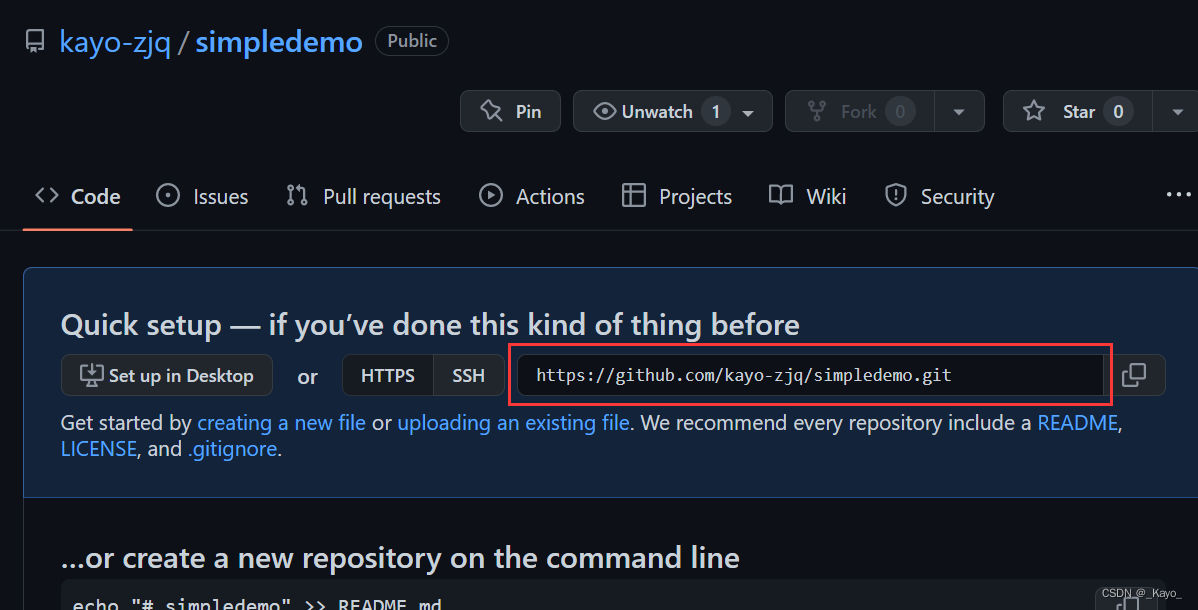Image resolution: width=1198 pixels, height=610 pixels.
Task: Click the Pin icon next to Pin label
Action: point(491,111)
